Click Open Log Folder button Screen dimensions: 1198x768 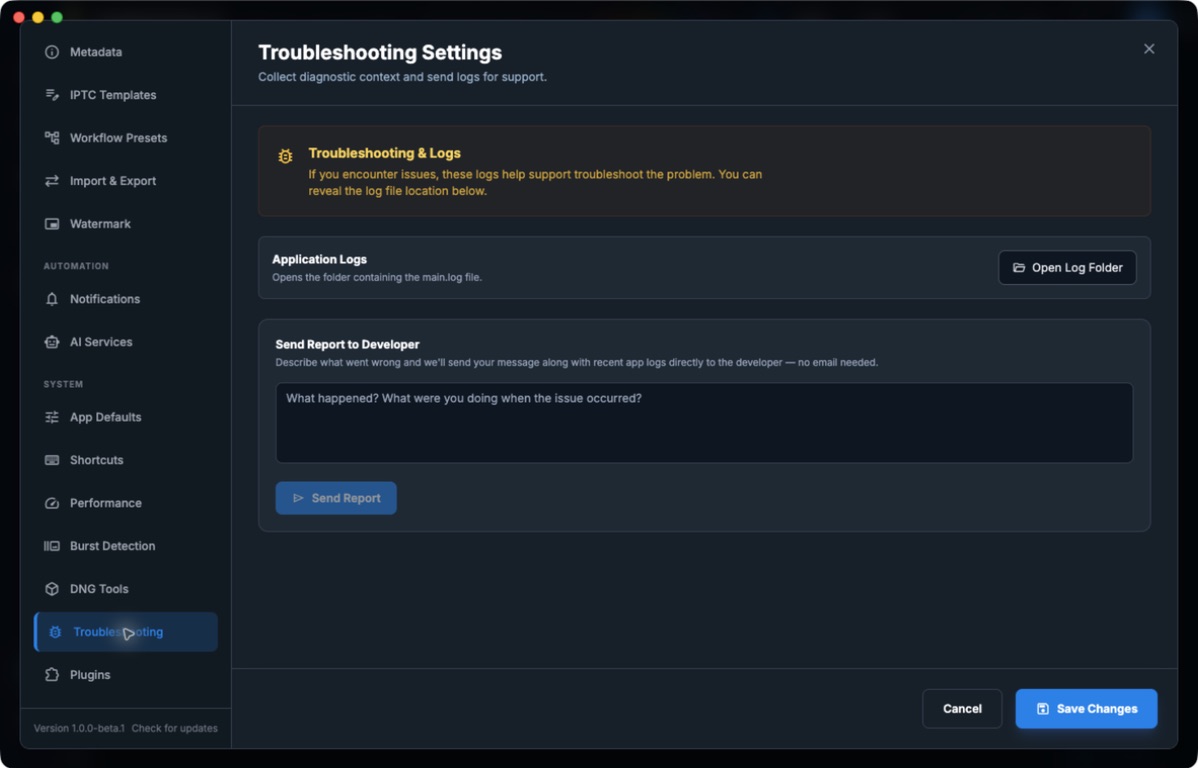click(1067, 267)
